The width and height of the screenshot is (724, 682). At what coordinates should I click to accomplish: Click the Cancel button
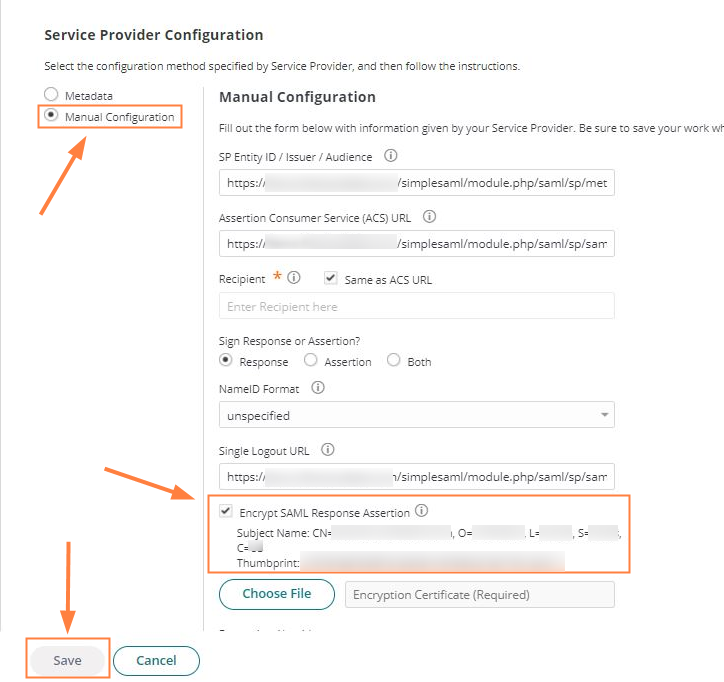click(156, 661)
